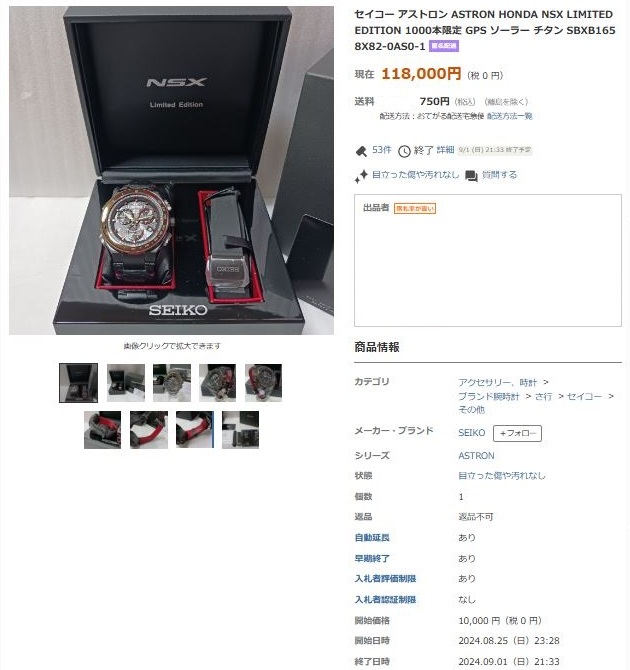
Task: Select the fifth thumbnail with red strap
Action: [x=263, y=383]
